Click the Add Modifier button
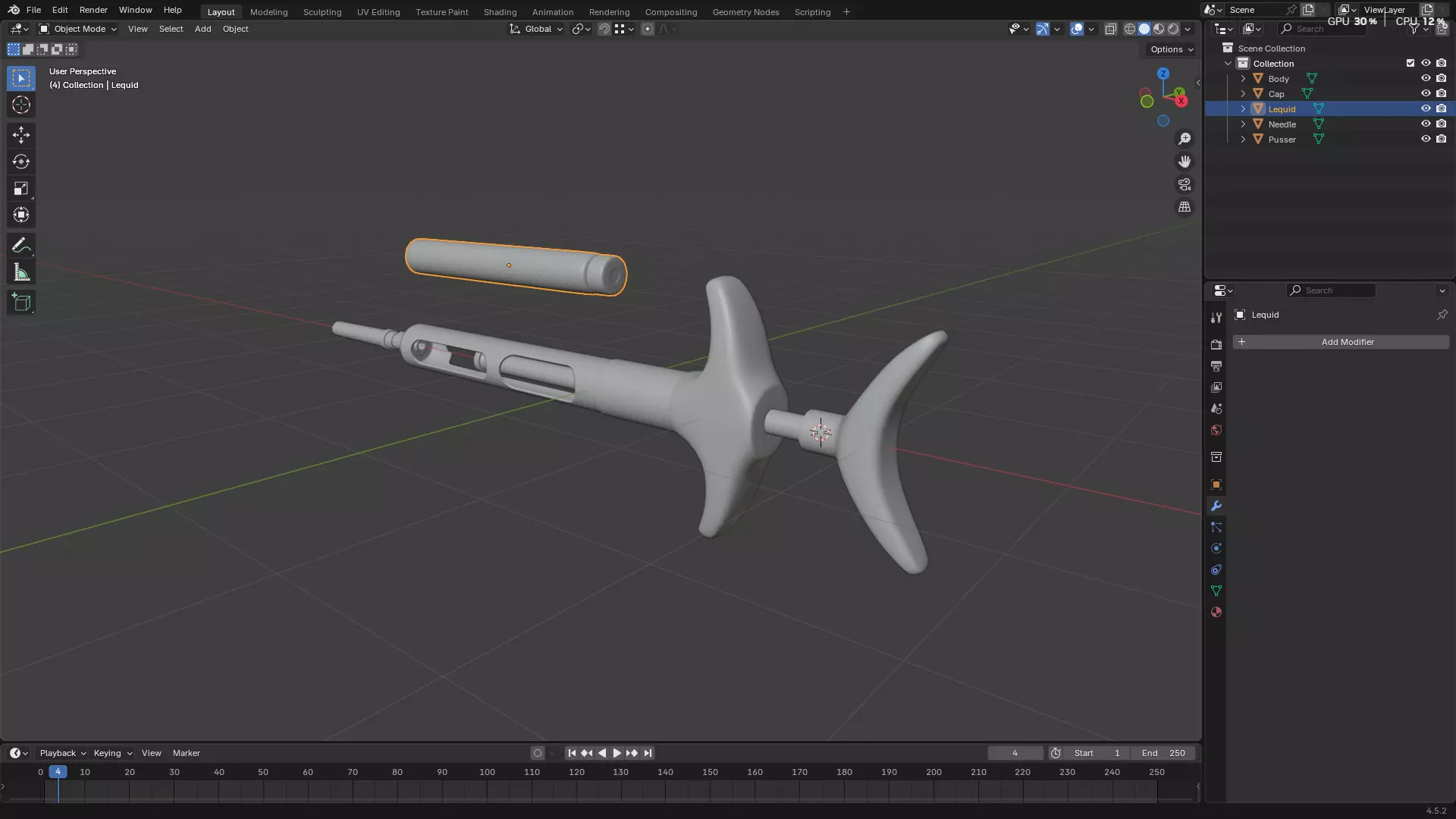 [x=1341, y=342]
